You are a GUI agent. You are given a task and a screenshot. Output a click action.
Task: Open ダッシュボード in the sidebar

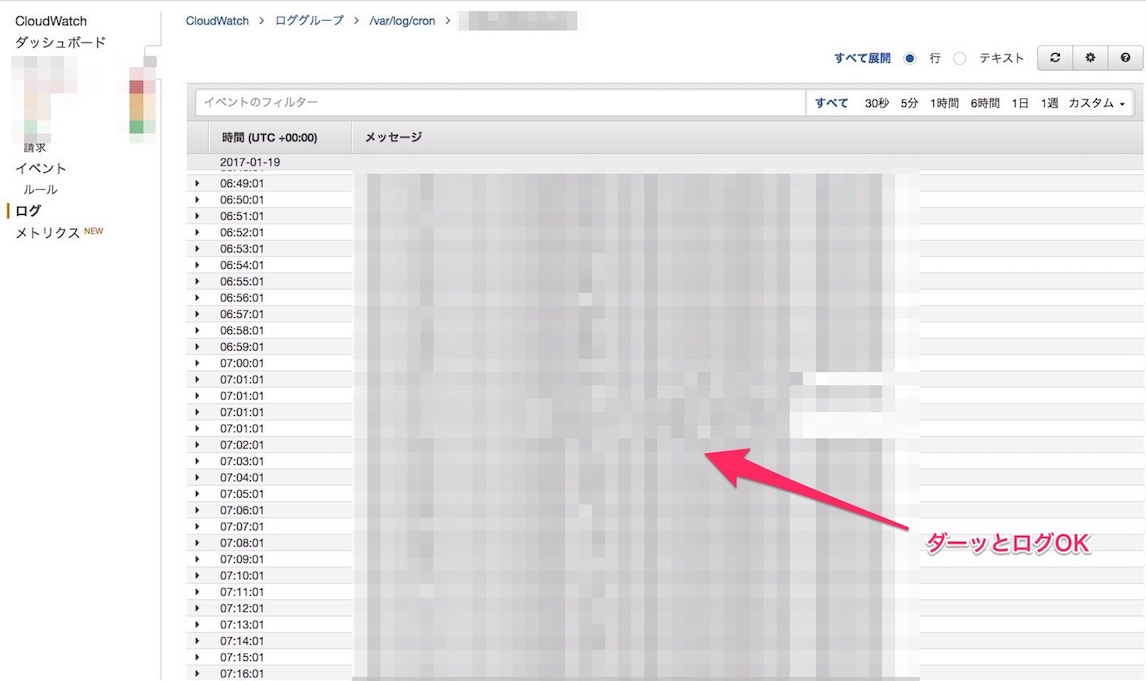point(60,42)
